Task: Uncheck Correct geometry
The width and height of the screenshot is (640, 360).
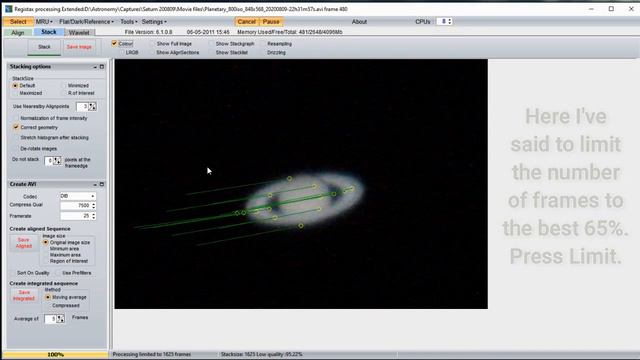Action: point(16,127)
